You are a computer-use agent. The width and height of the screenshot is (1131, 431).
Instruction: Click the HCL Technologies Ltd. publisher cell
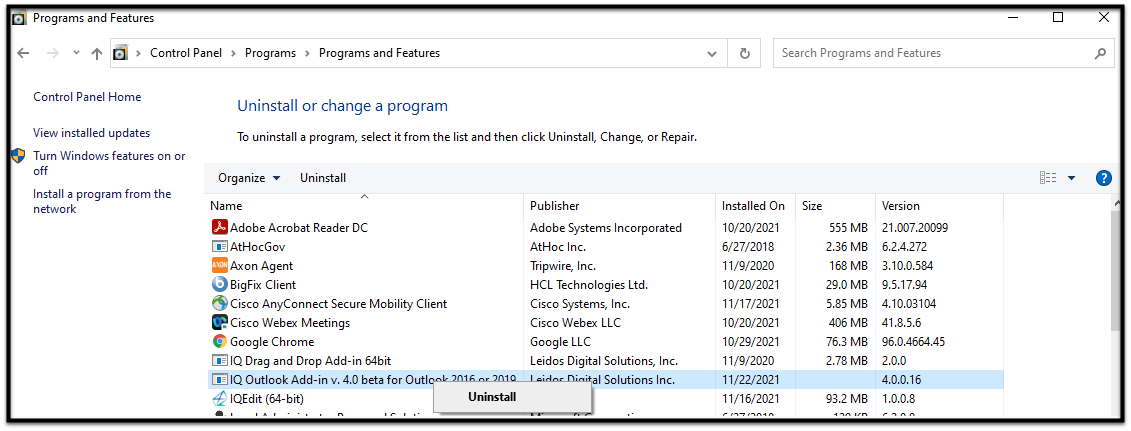(589, 285)
